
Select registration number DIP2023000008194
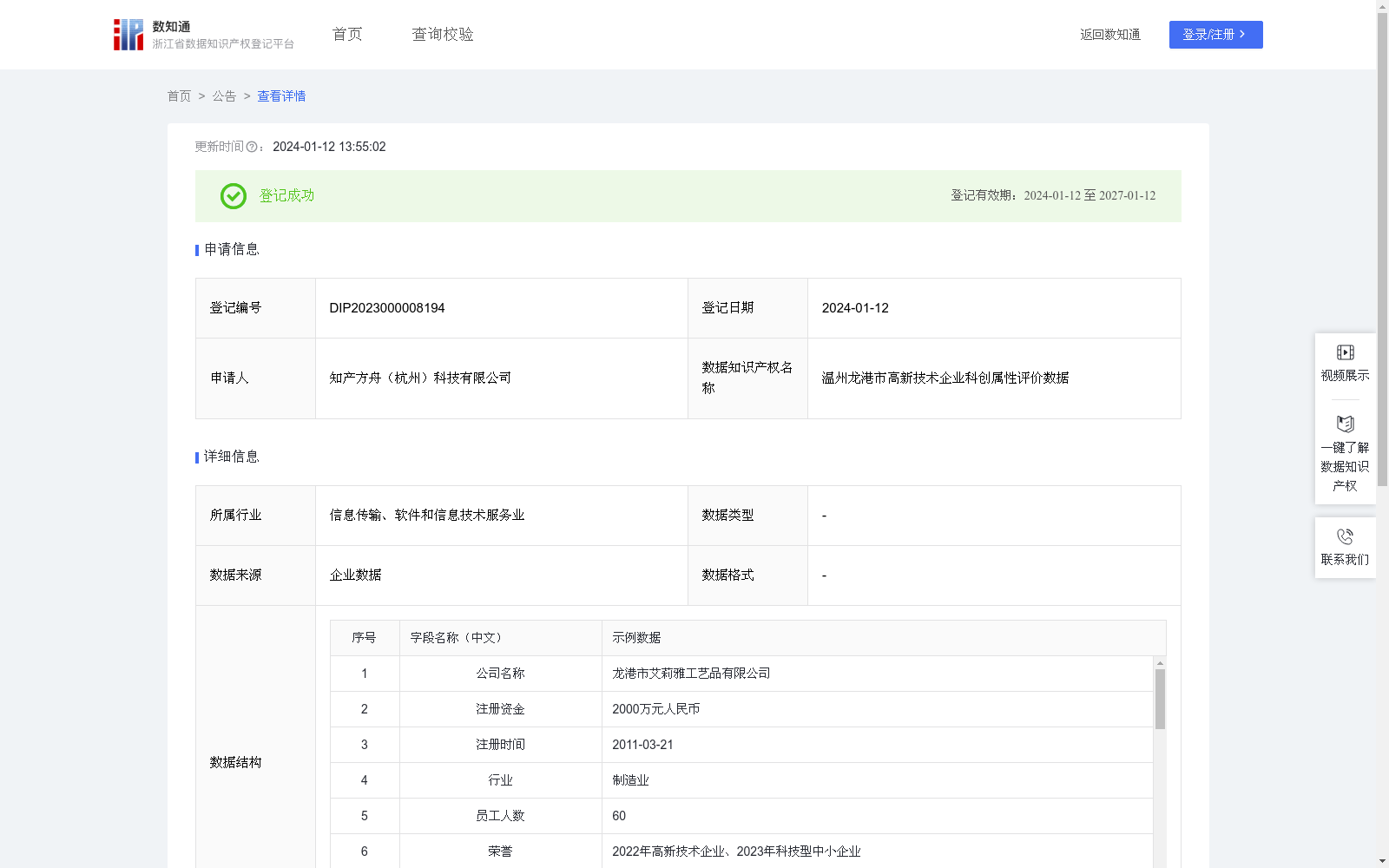click(x=387, y=308)
